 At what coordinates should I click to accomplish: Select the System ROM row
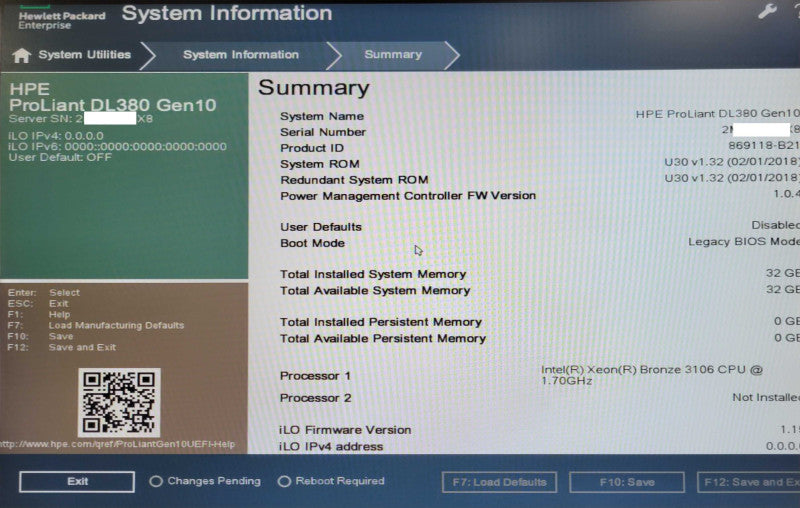(539, 163)
